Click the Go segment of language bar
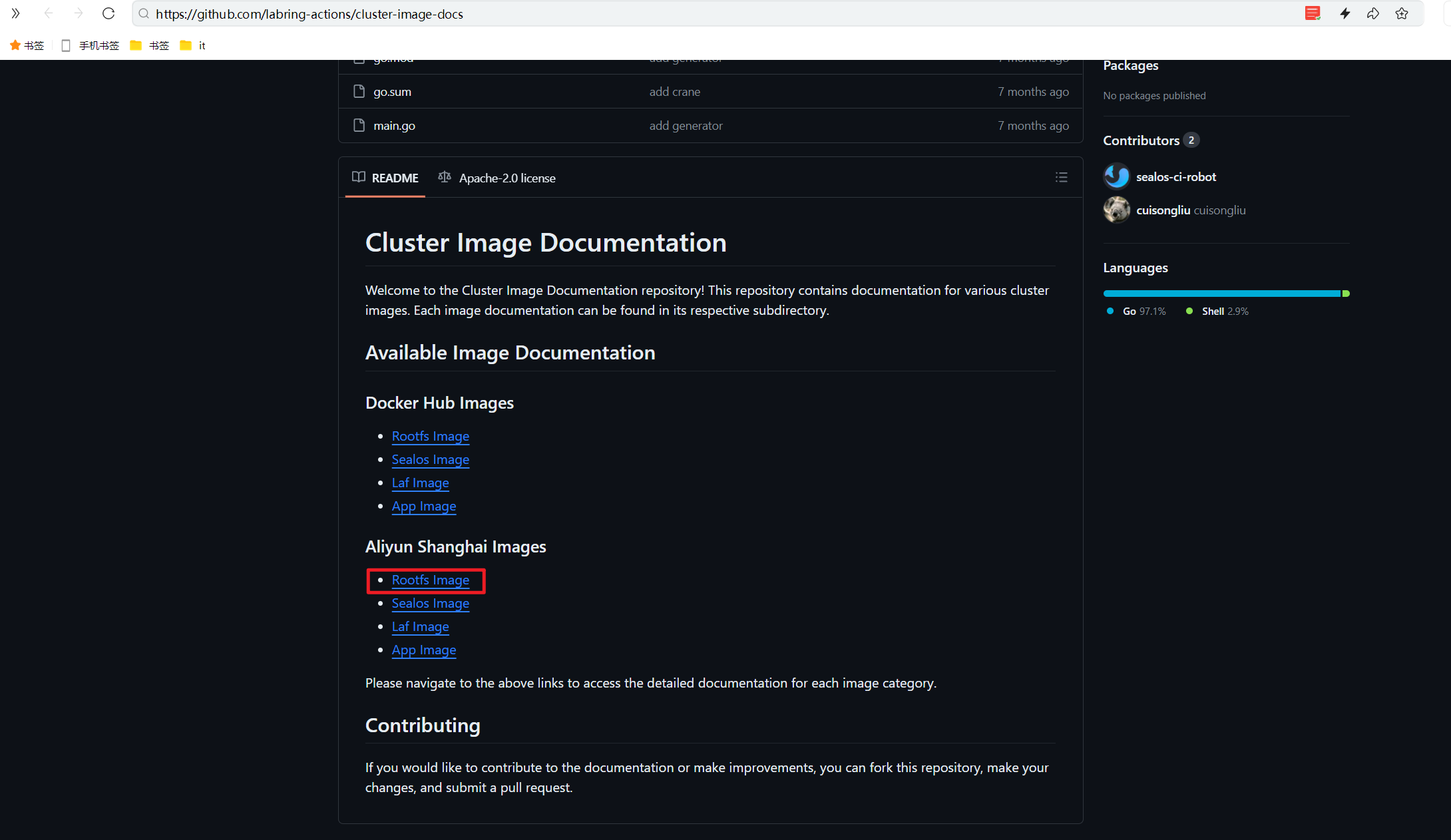This screenshot has height=840, width=1451. (1222, 294)
